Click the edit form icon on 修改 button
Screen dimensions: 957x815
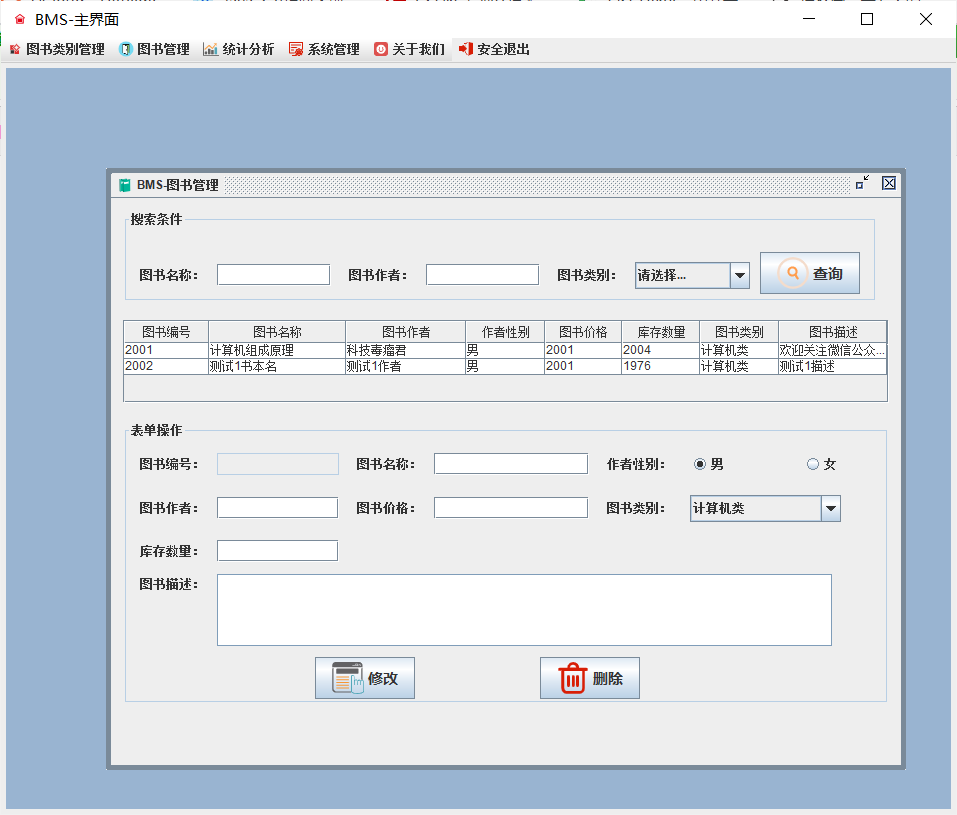(x=348, y=678)
